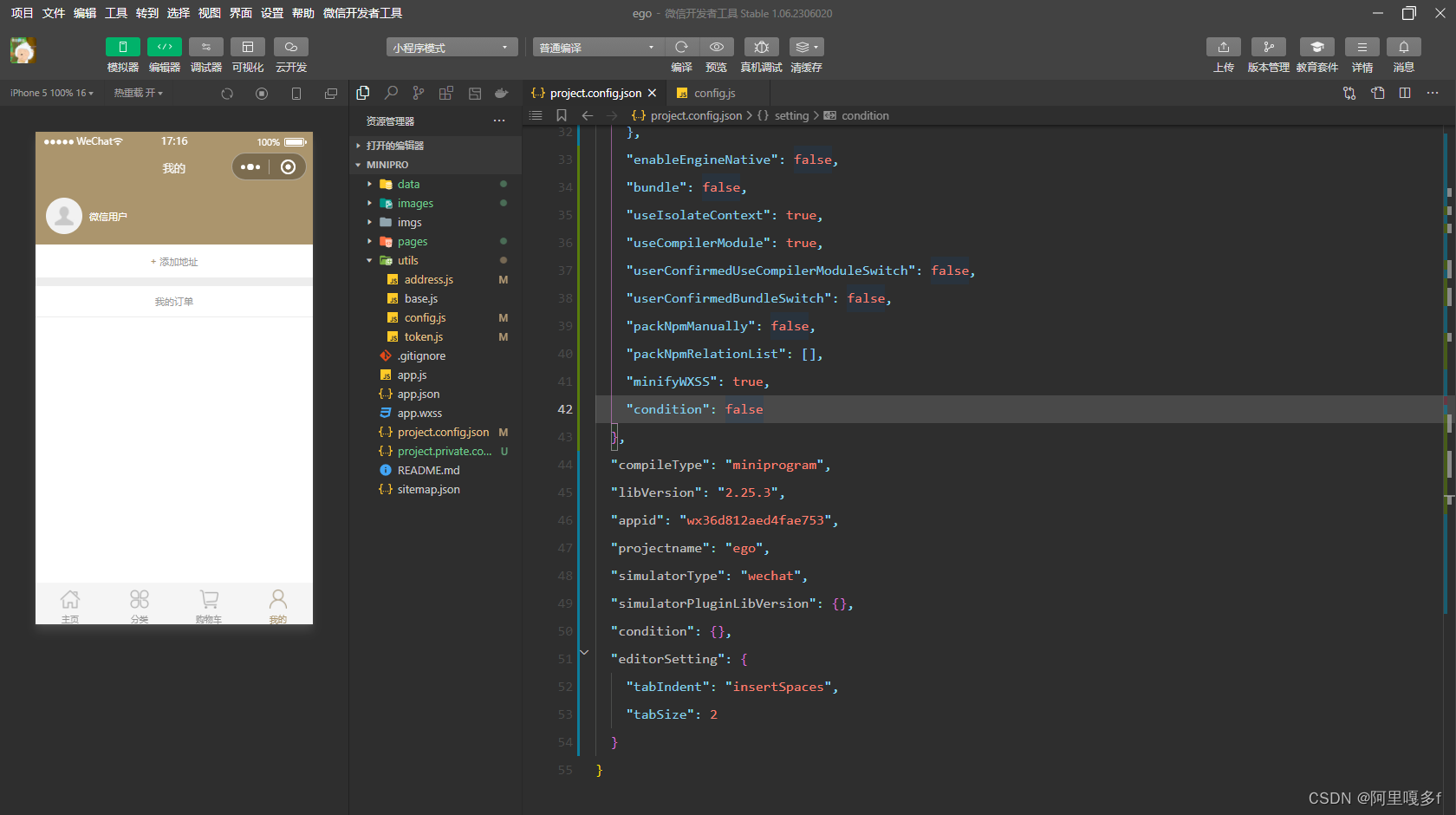Open the upload button in toolbar

point(1223,47)
